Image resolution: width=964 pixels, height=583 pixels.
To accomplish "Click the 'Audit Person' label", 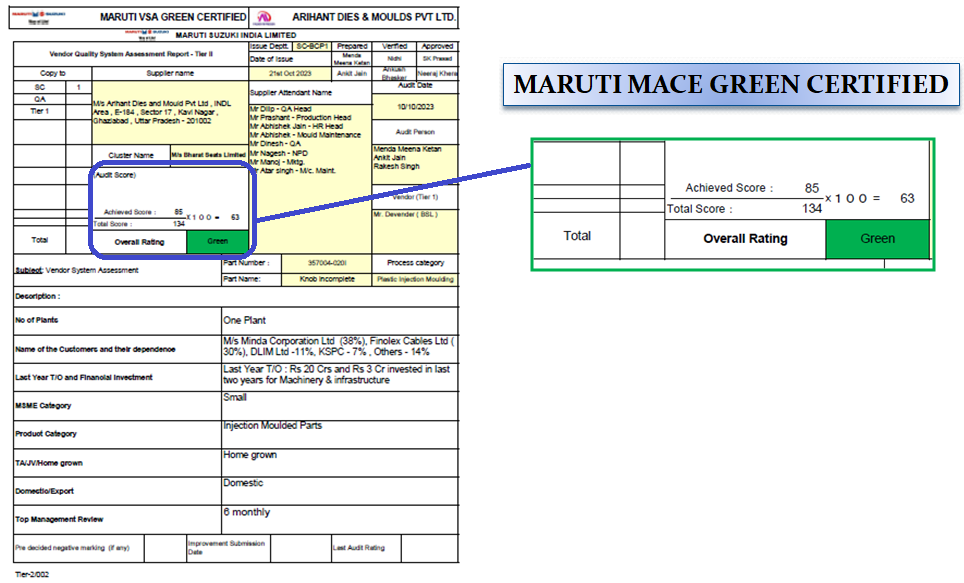I will coord(415,132).
